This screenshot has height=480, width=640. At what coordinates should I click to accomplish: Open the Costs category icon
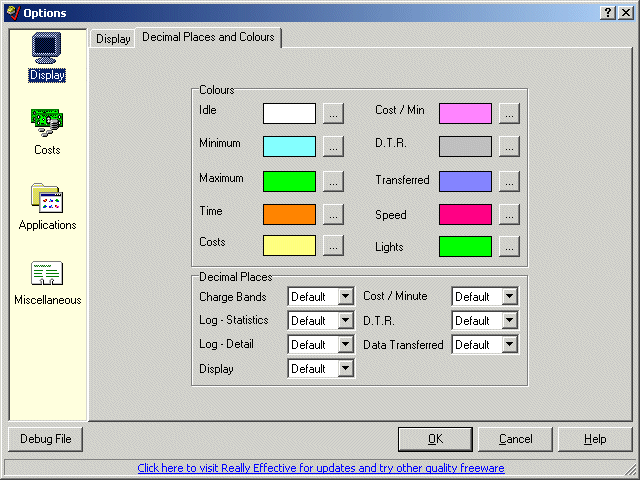47,123
